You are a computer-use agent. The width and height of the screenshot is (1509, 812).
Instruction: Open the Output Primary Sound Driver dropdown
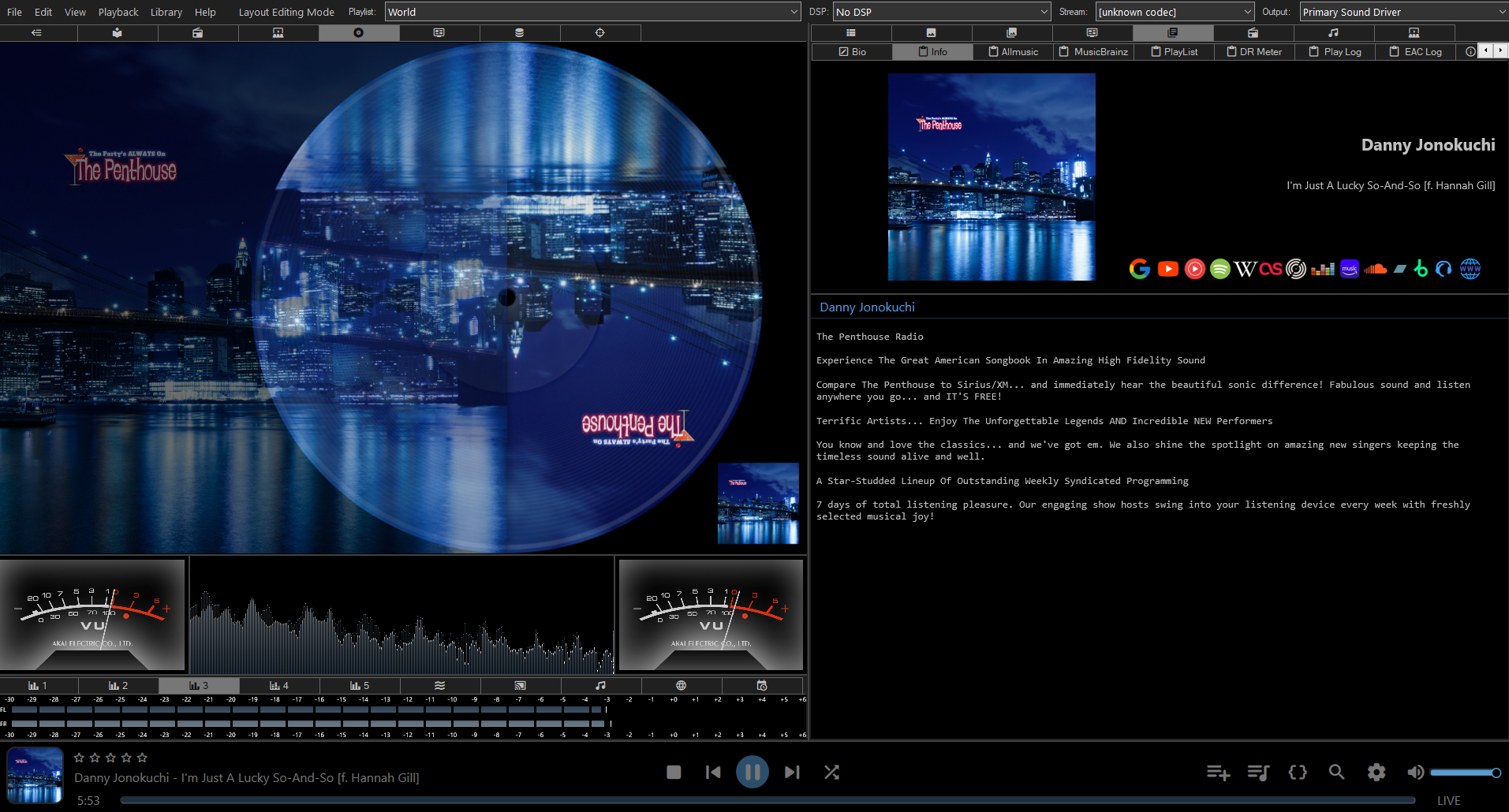[x=1404, y=12]
